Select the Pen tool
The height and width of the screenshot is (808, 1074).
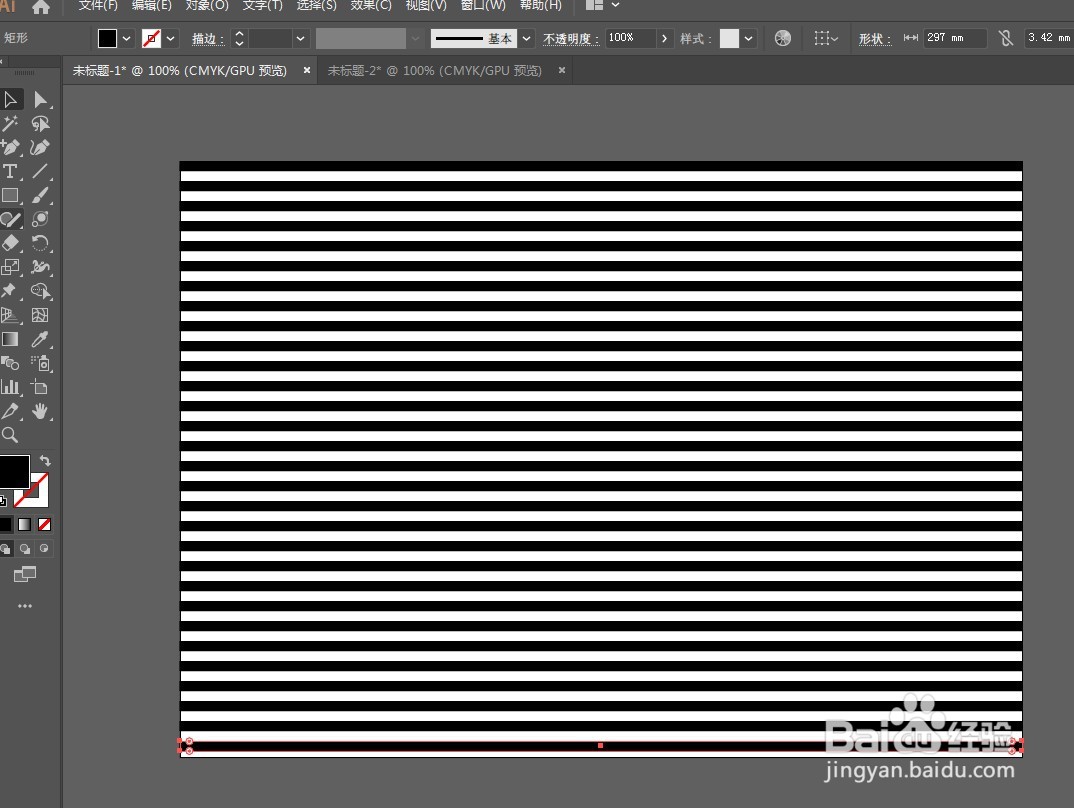pos(10,147)
